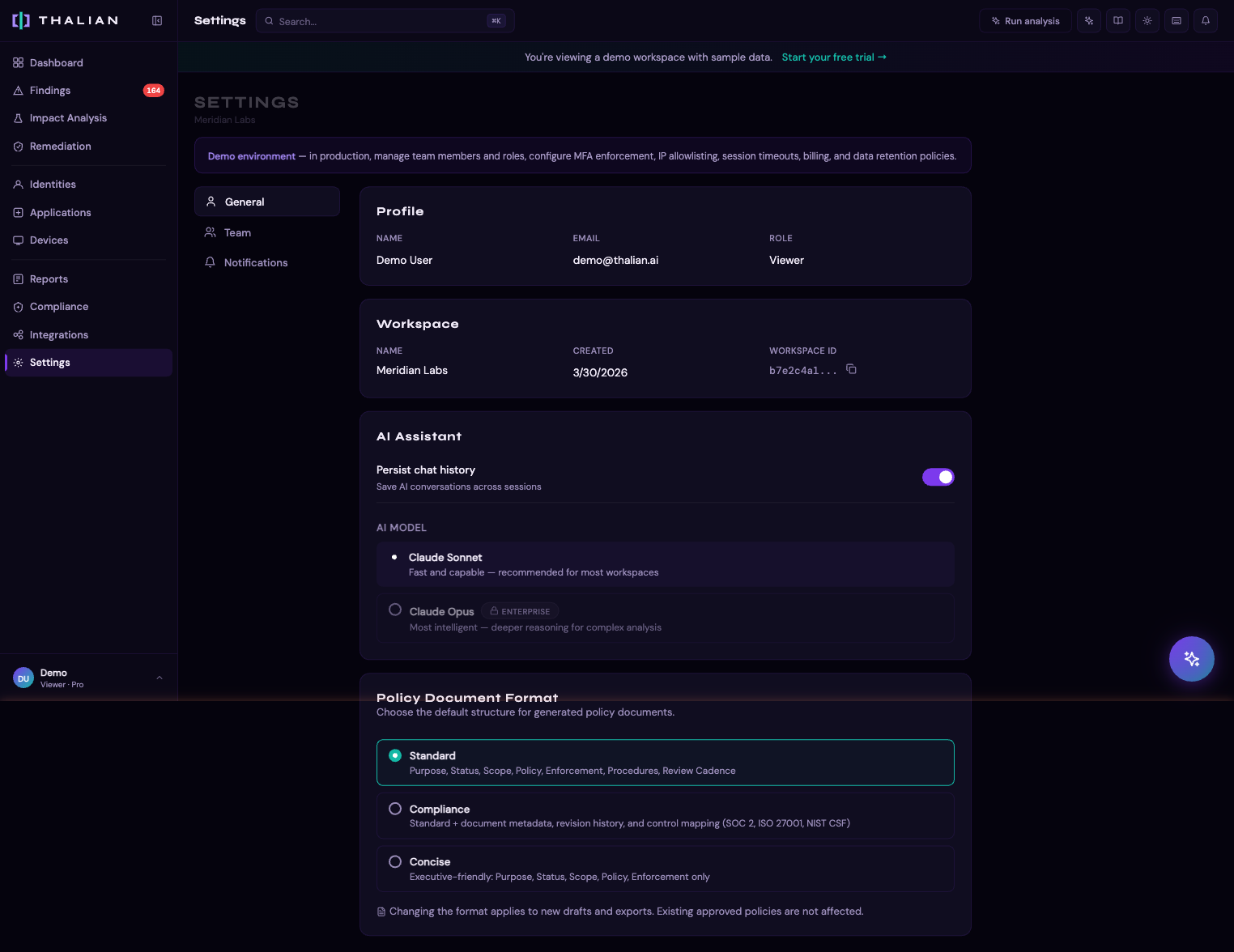Click the Enterprise lock badge
The height and width of the screenshot is (952, 1234).
coord(520,611)
